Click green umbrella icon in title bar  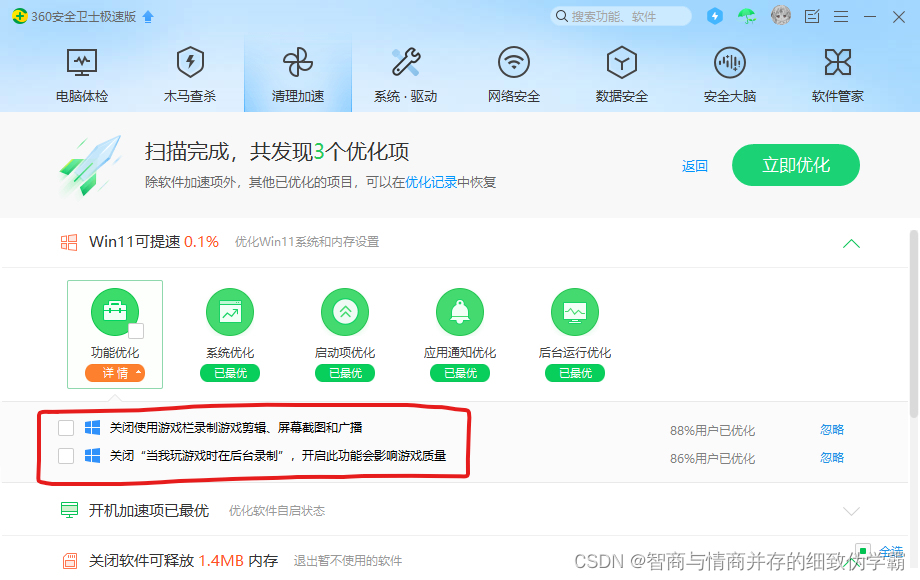(x=747, y=16)
